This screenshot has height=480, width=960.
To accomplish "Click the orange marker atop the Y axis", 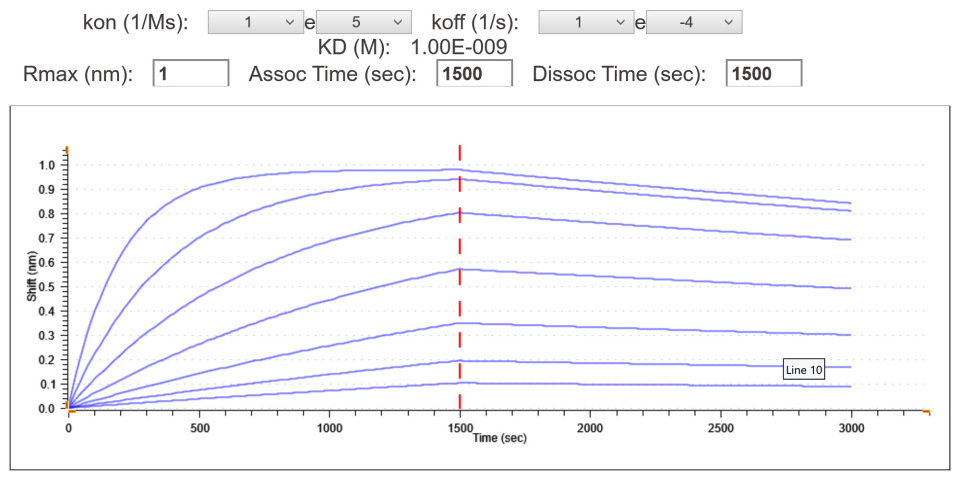I will tap(66, 149).
